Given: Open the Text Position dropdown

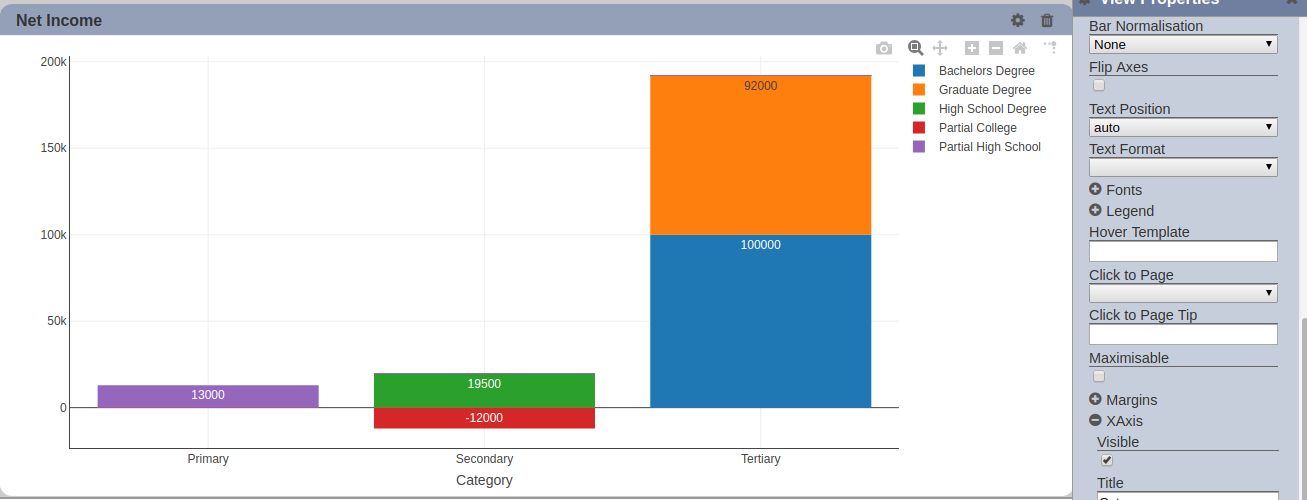Looking at the screenshot, I should pyautogui.click(x=1183, y=127).
